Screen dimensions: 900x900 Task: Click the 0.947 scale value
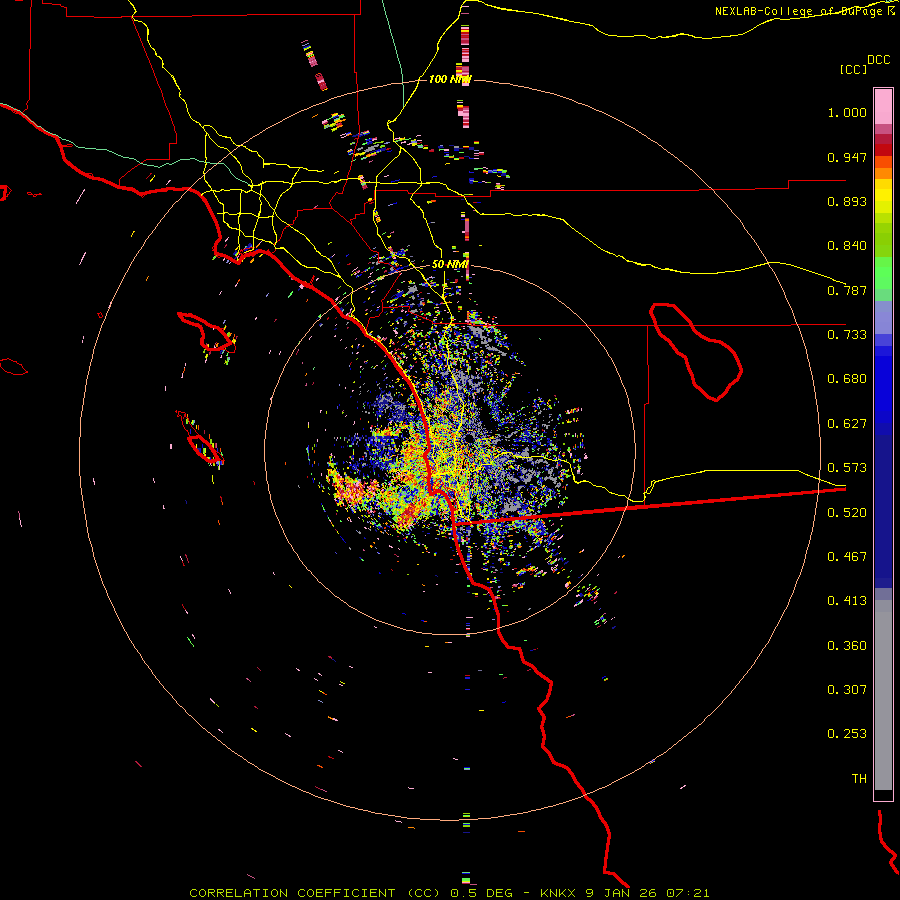847,157
